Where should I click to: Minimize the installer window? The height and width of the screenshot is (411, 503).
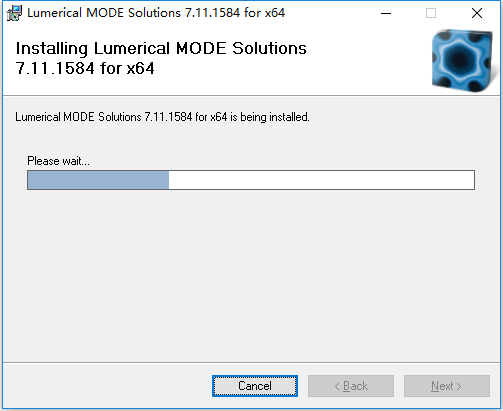pos(386,13)
